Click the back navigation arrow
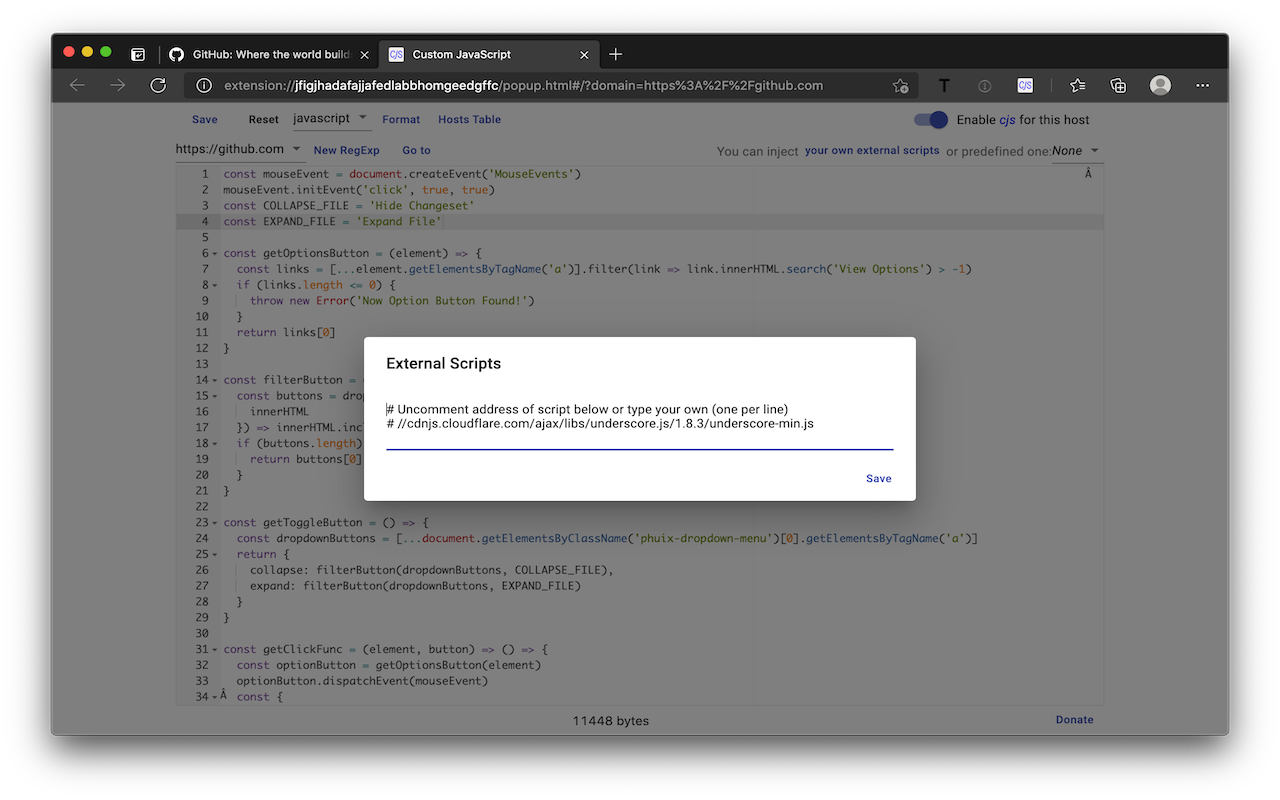1280x800 pixels. [x=77, y=86]
